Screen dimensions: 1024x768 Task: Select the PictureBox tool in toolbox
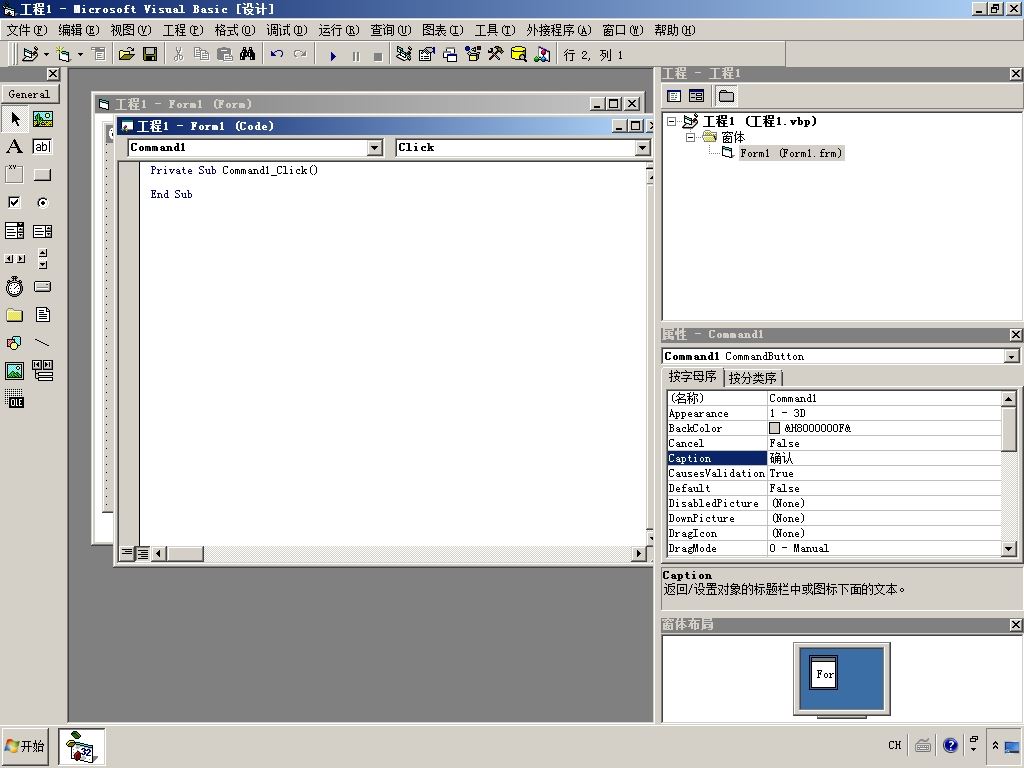42,119
